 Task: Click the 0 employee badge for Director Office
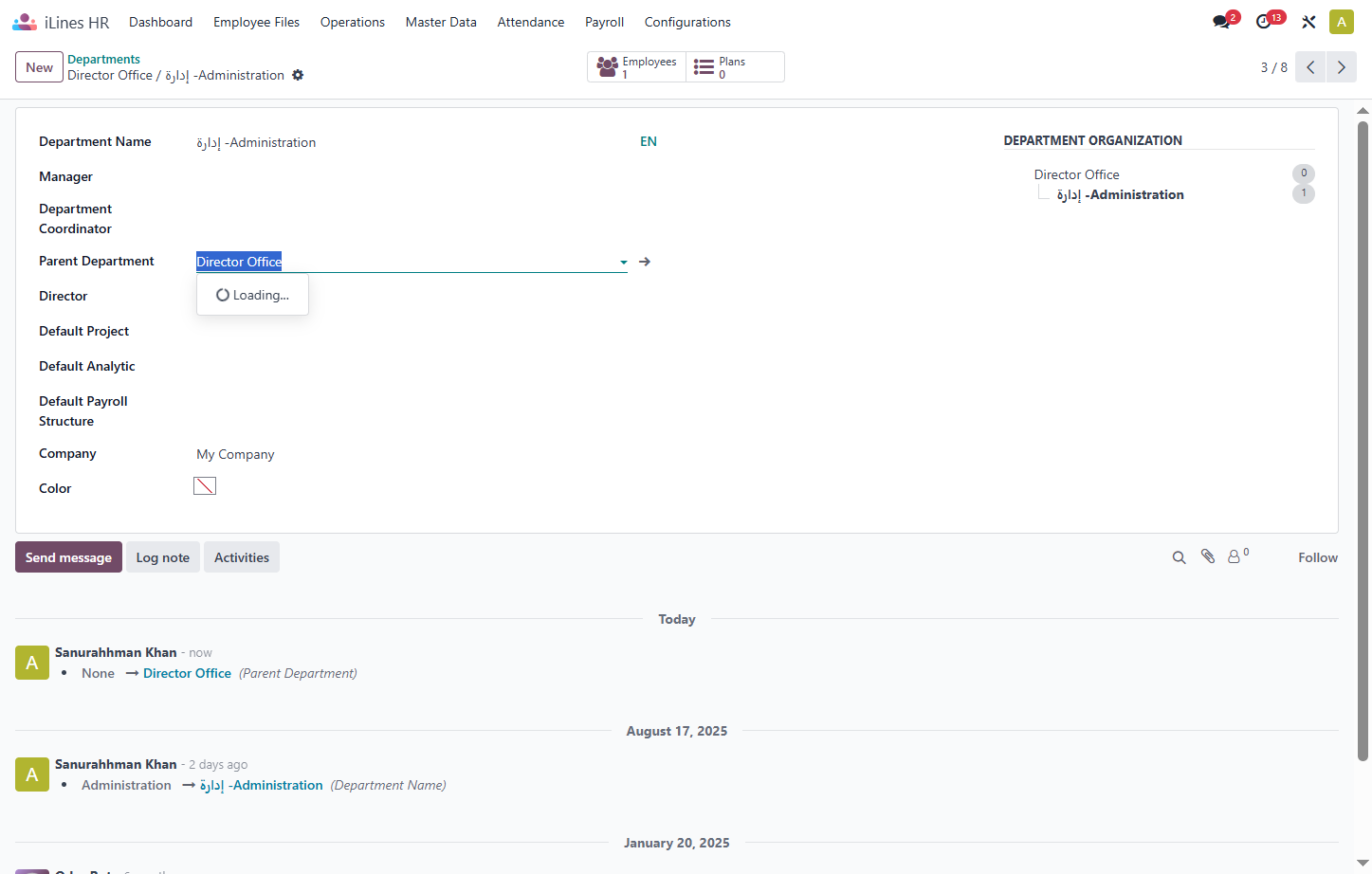(1304, 173)
